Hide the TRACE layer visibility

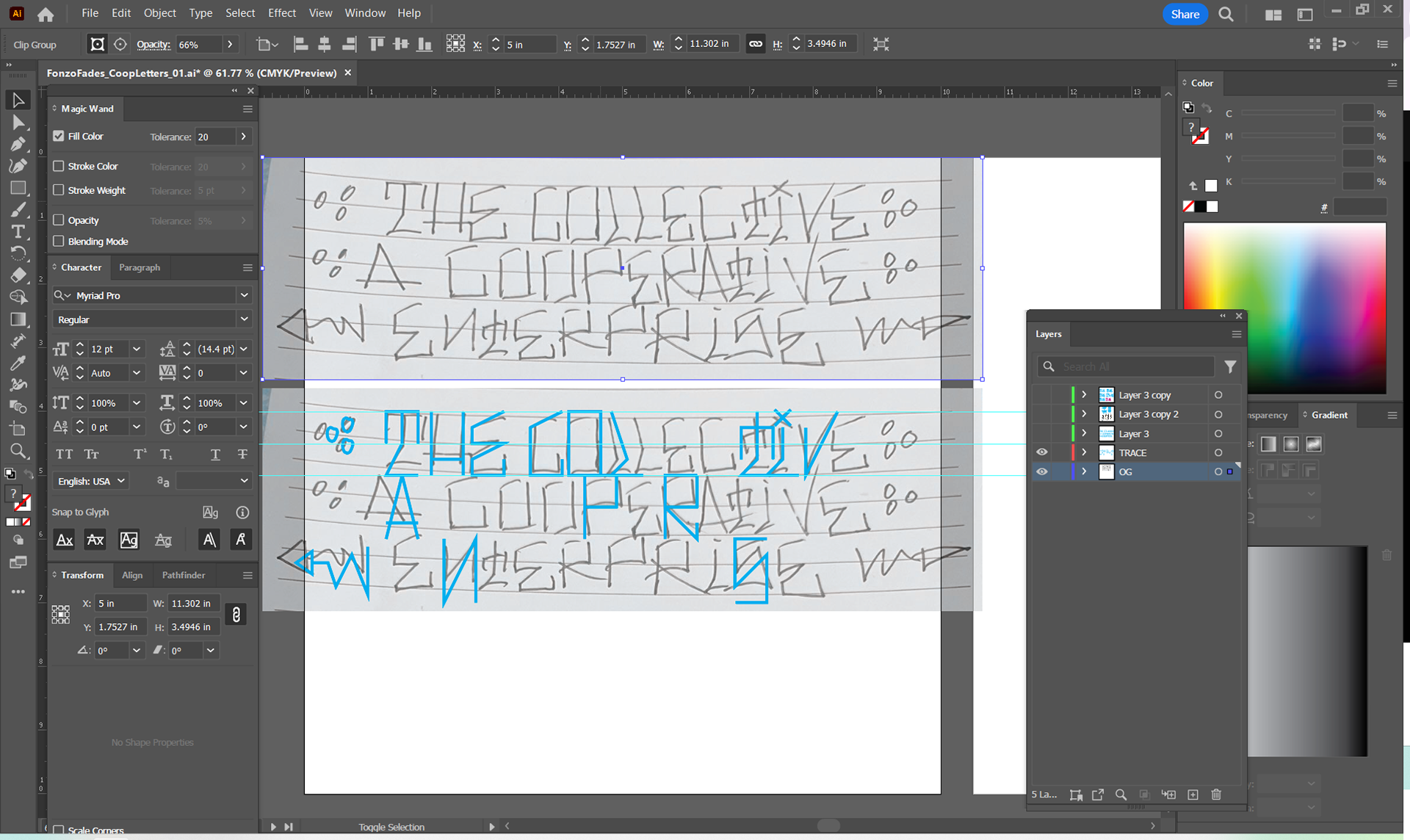tap(1041, 452)
